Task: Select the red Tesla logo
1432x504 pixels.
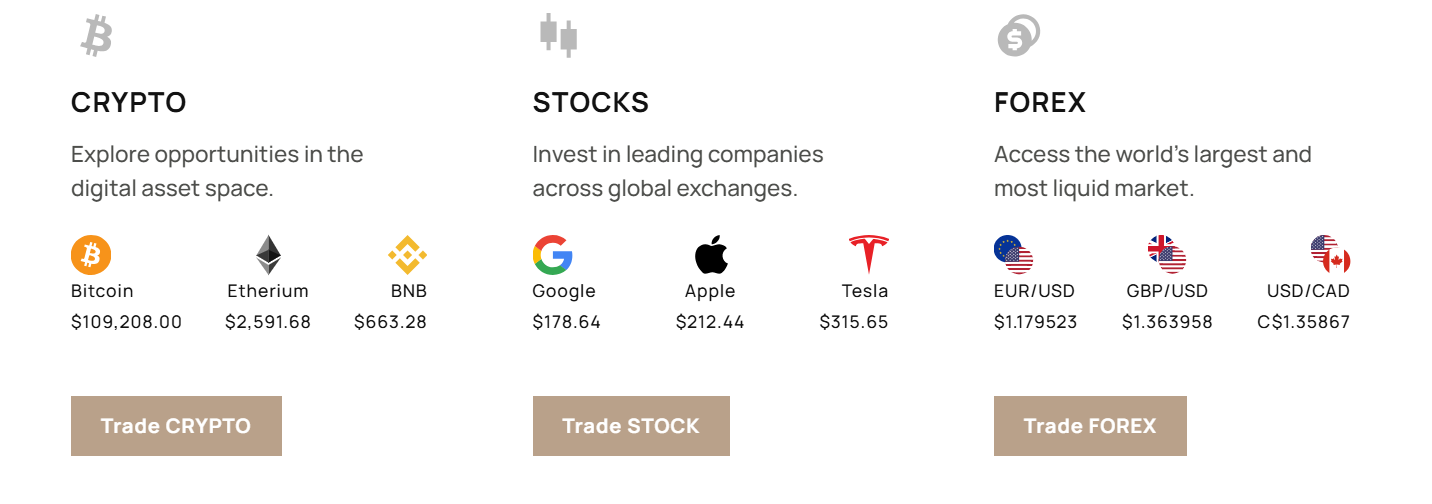Action: pos(868,255)
